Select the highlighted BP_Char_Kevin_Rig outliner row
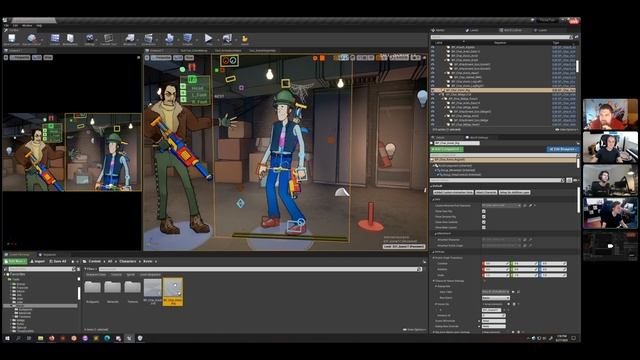 tap(504, 90)
